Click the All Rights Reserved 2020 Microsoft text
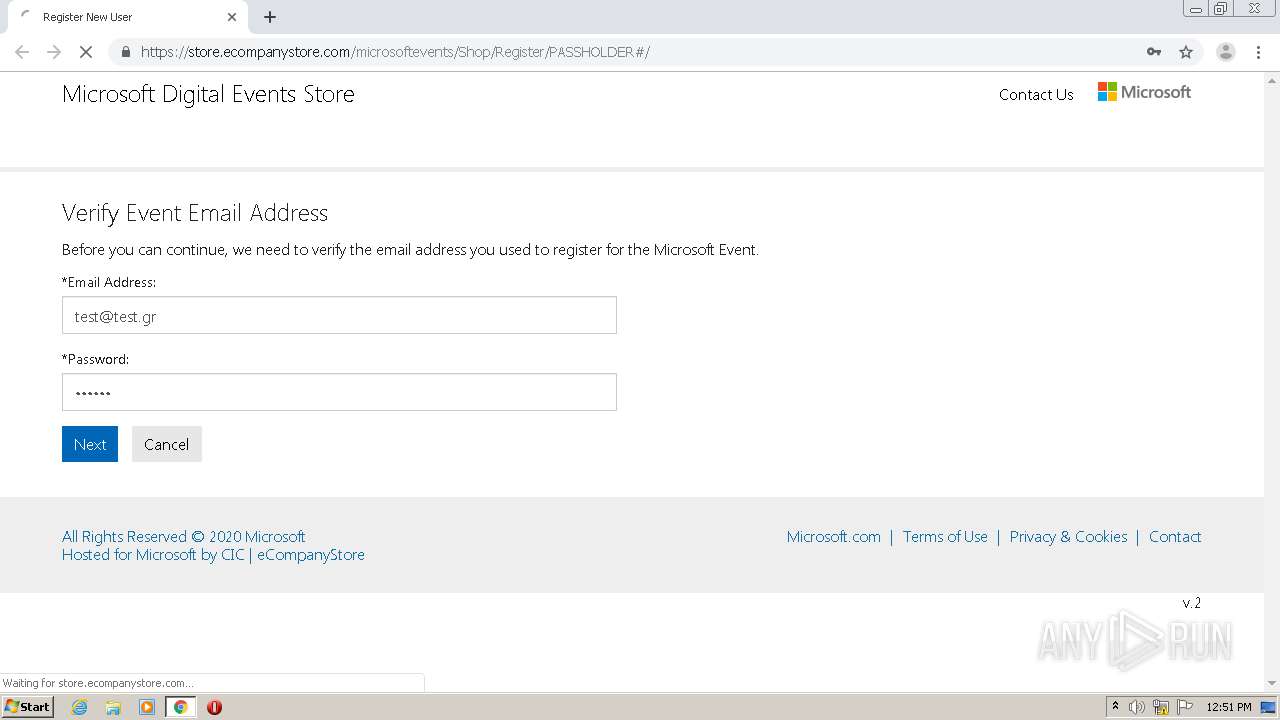Viewport: 1280px width, 720px height. (184, 537)
